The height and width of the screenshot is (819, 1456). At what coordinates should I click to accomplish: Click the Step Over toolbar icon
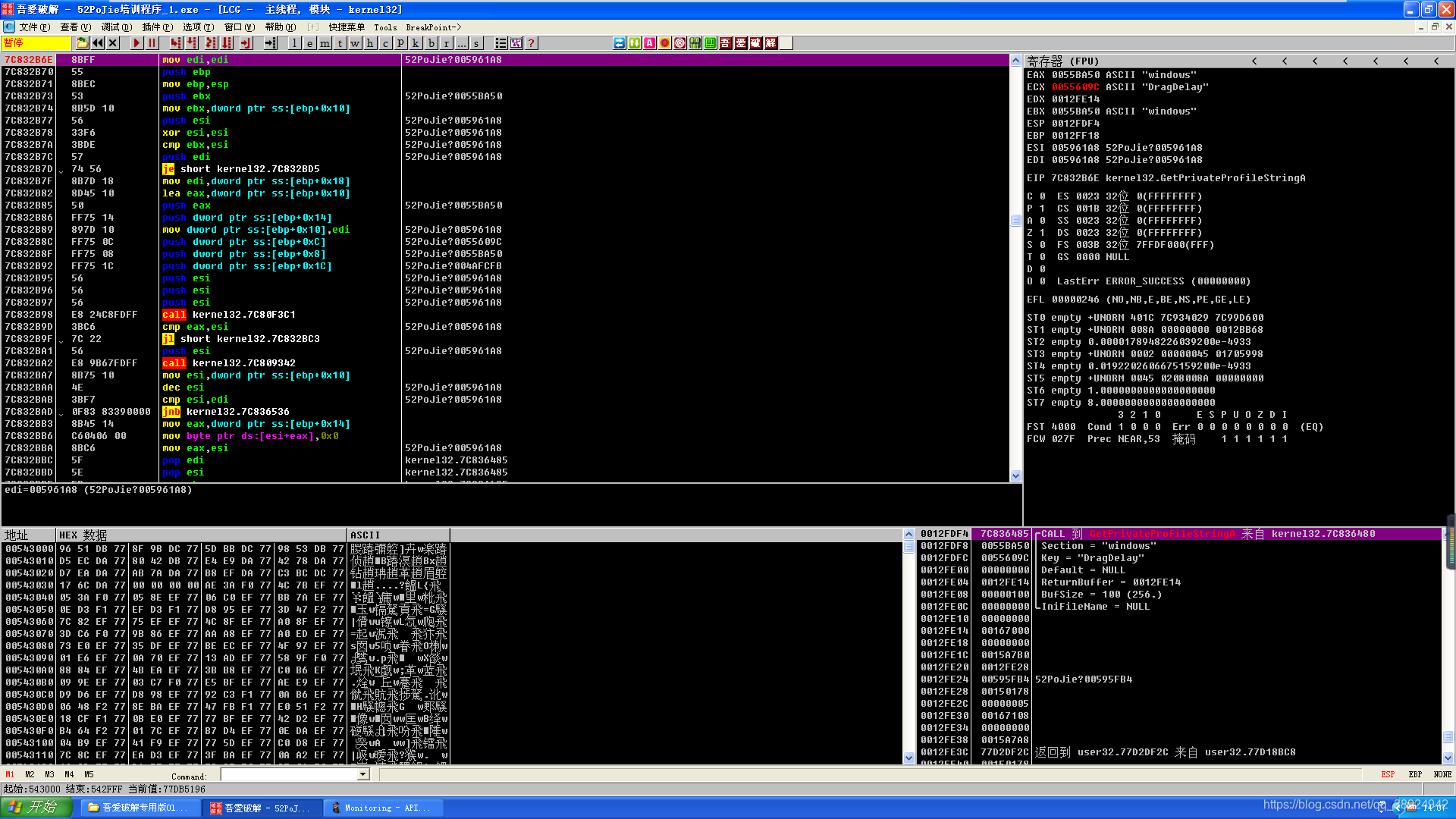[193, 43]
